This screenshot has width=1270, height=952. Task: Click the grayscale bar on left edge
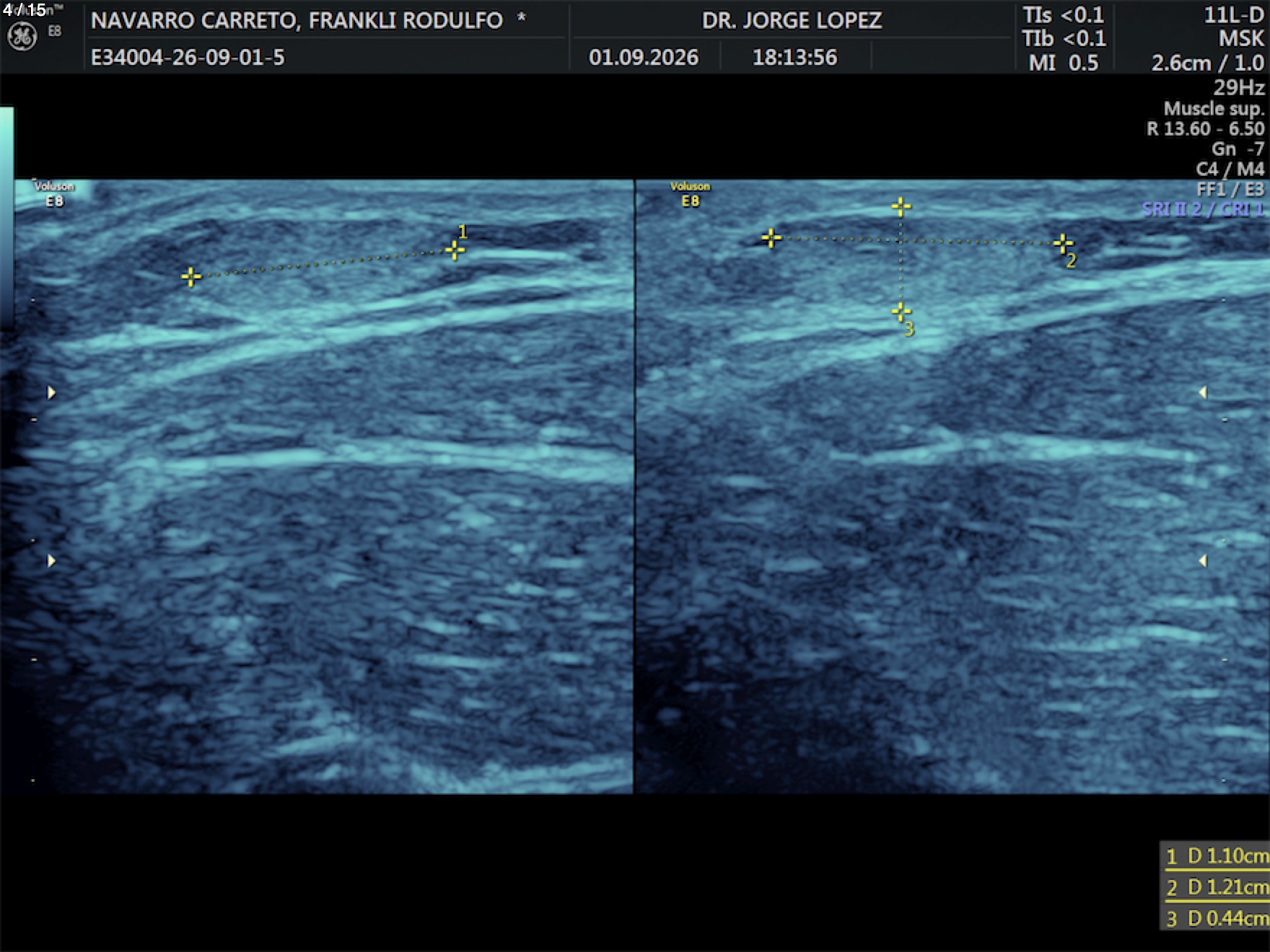[x=6, y=216]
